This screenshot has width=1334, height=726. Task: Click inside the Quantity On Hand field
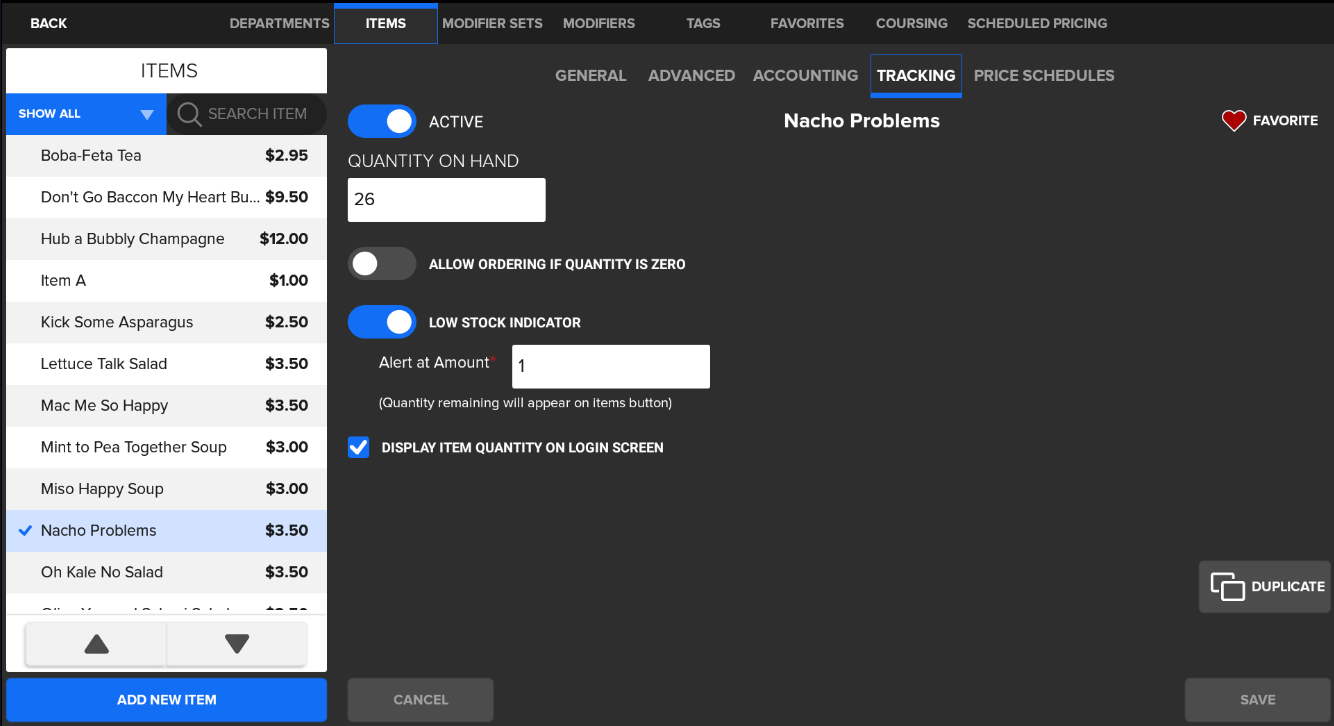446,199
